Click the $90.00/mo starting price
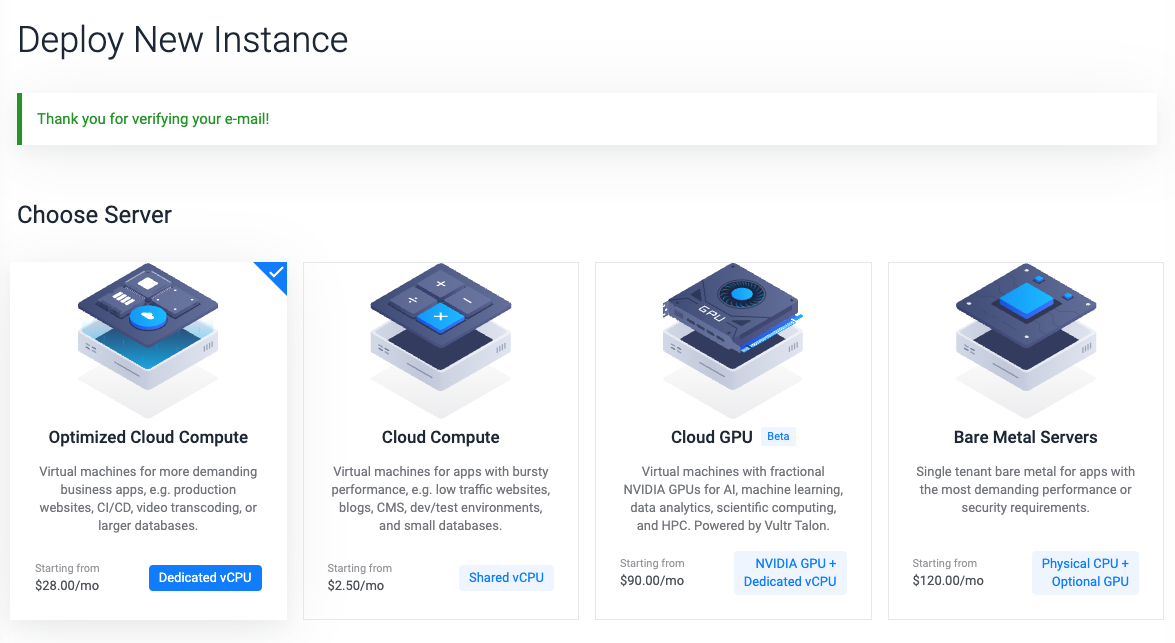Image resolution: width=1175 pixels, height=643 pixels. (x=652, y=581)
